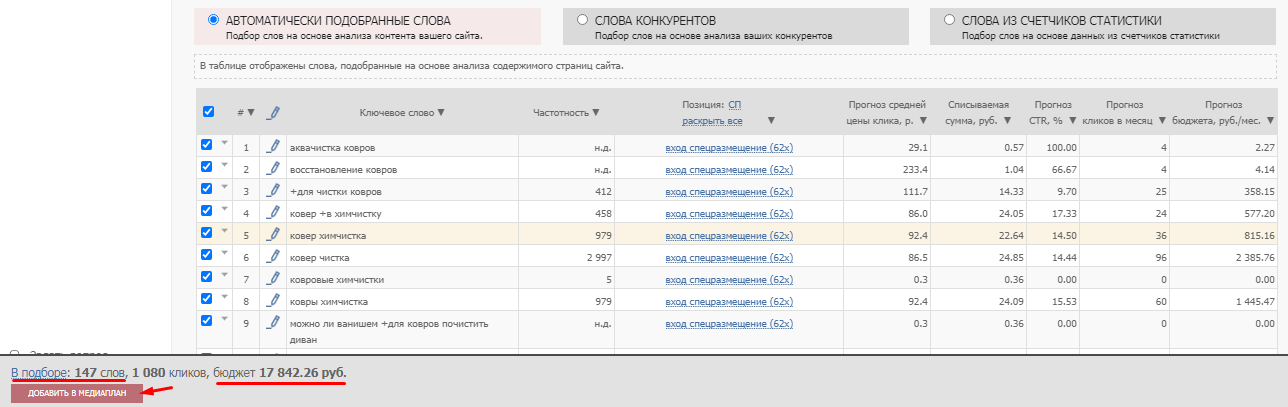Edit 'ковер +в химчистку' via pencil icon
Screen dimensions: 1288x407
coord(273,213)
